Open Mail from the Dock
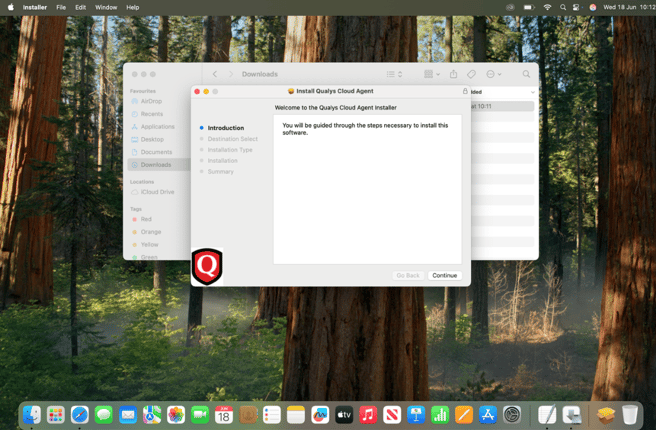Screen dimensions: 656x430 click(128, 415)
